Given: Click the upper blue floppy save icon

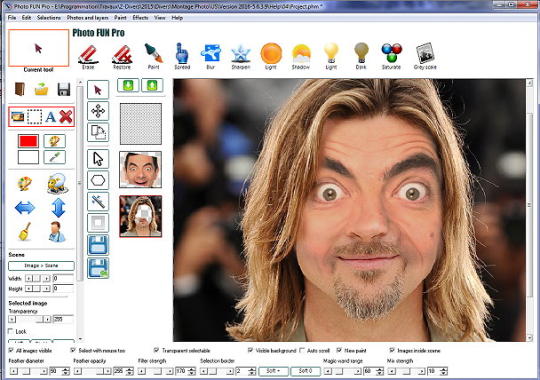Looking at the screenshot, I should point(98,245).
